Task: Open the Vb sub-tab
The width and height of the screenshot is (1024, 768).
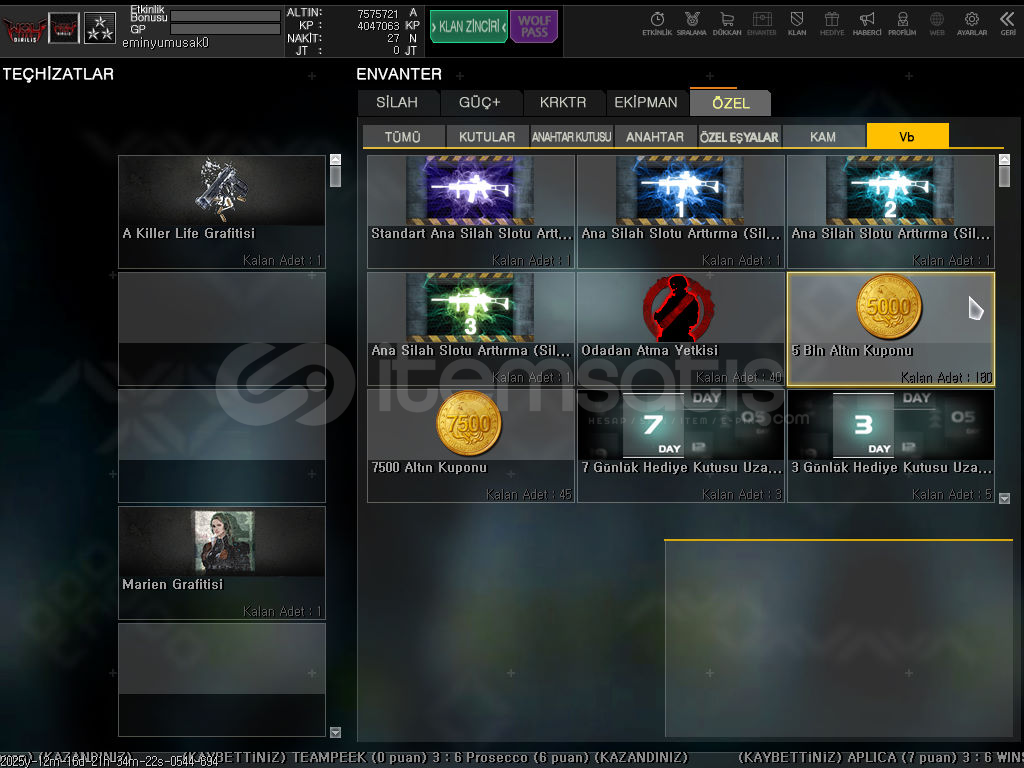Action: pos(907,136)
